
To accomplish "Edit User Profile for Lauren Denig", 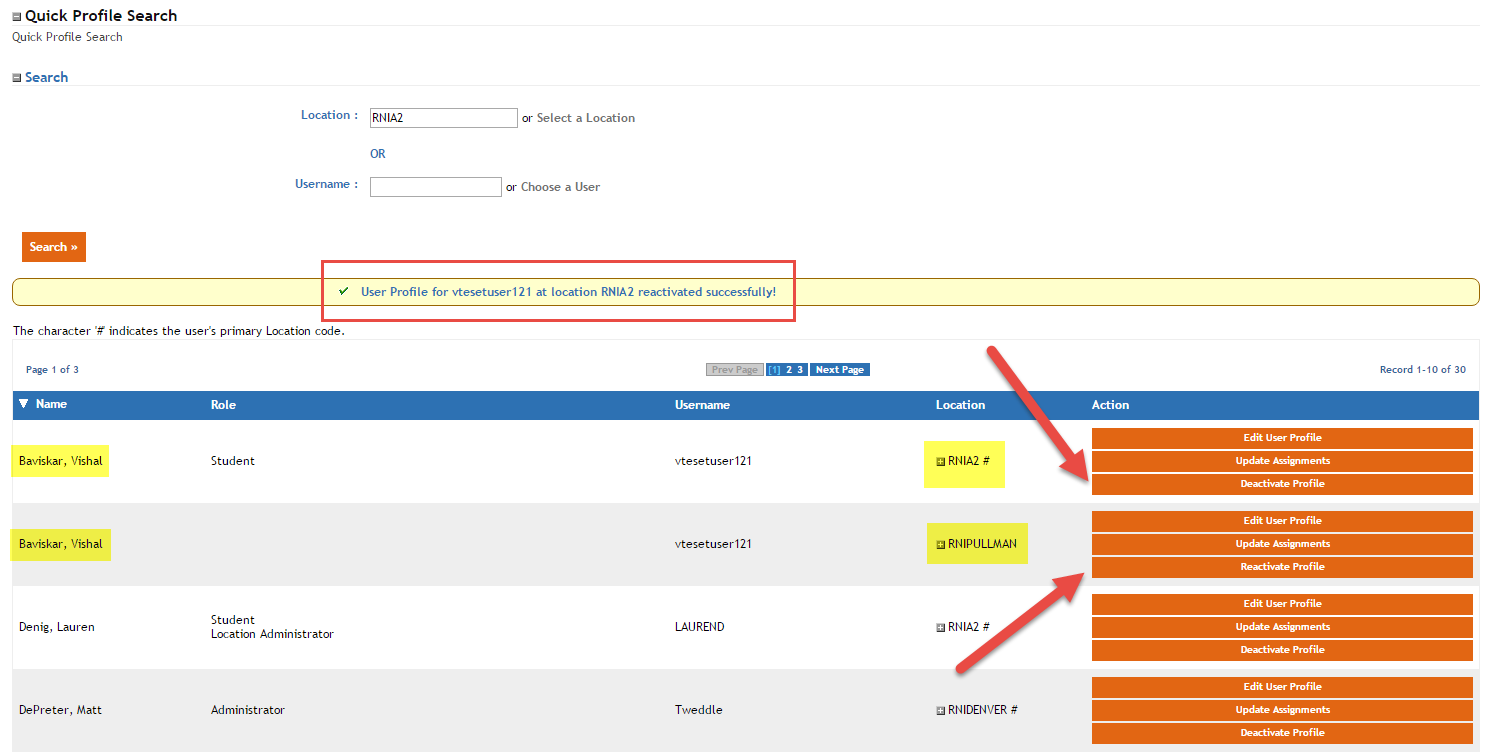I will tap(1282, 604).
